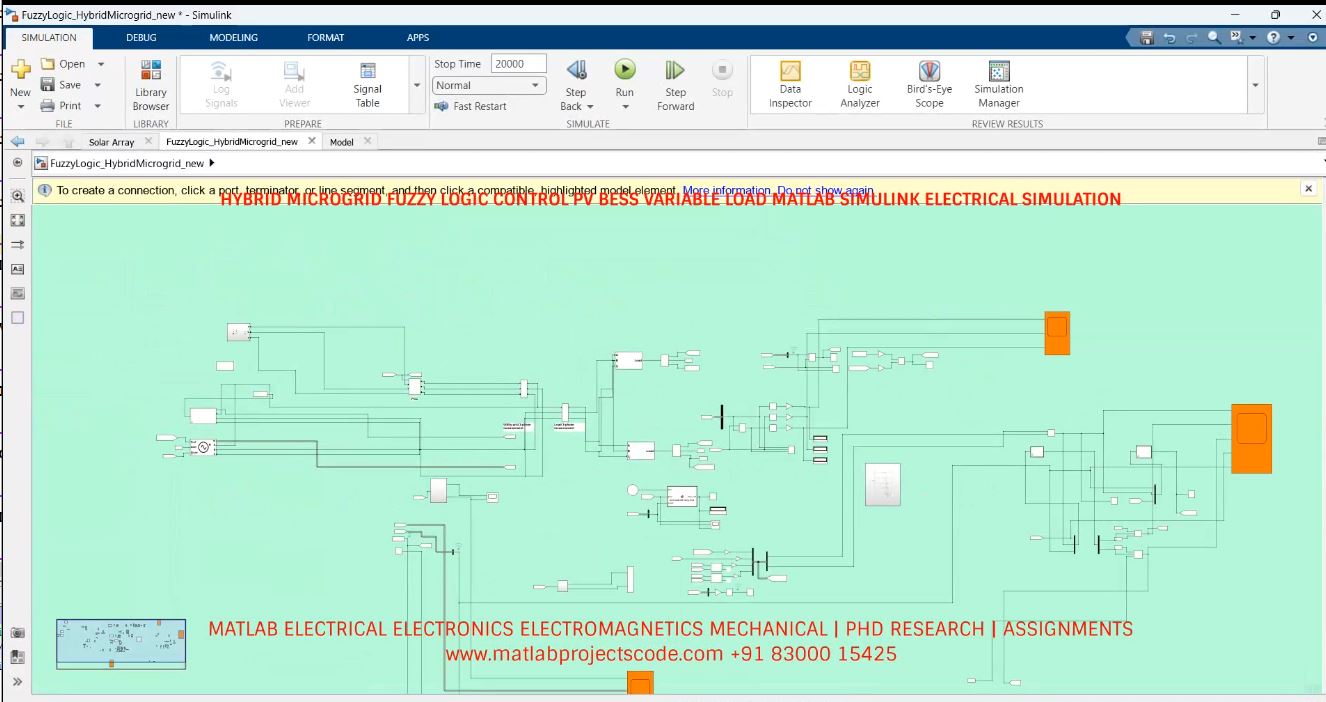The width and height of the screenshot is (1326, 702).
Task: Select the Signal Table tool
Action: point(367,84)
